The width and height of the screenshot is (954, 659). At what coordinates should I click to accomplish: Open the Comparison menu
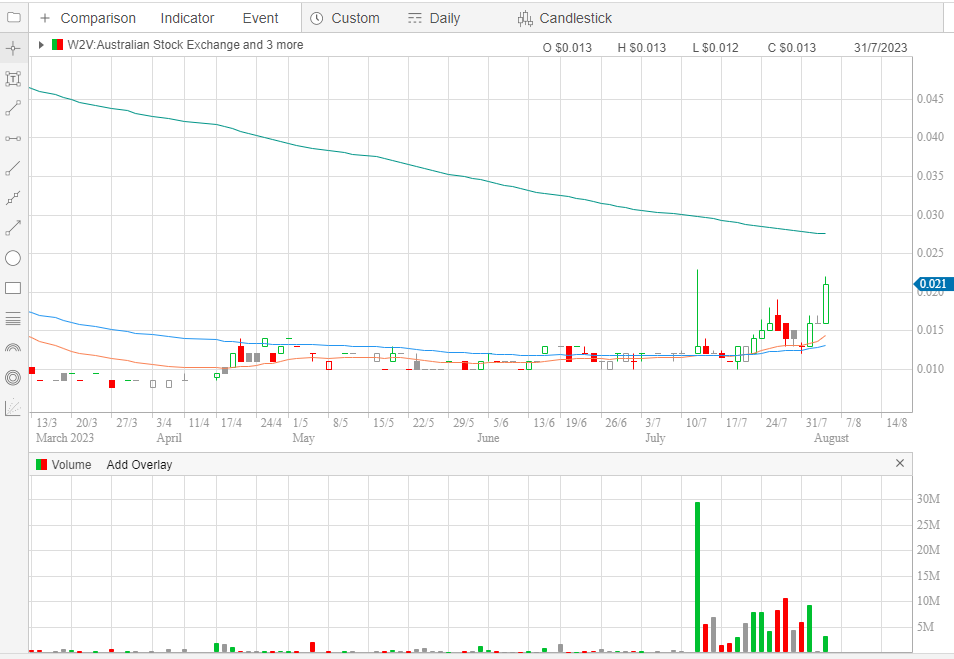[x=98, y=18]
